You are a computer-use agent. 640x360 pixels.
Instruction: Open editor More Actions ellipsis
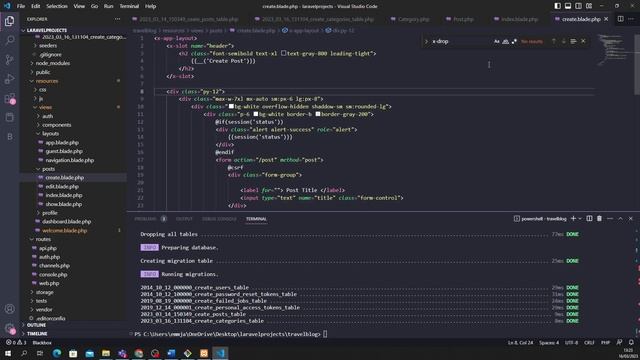pyautogui.click(x=631, y=19)
